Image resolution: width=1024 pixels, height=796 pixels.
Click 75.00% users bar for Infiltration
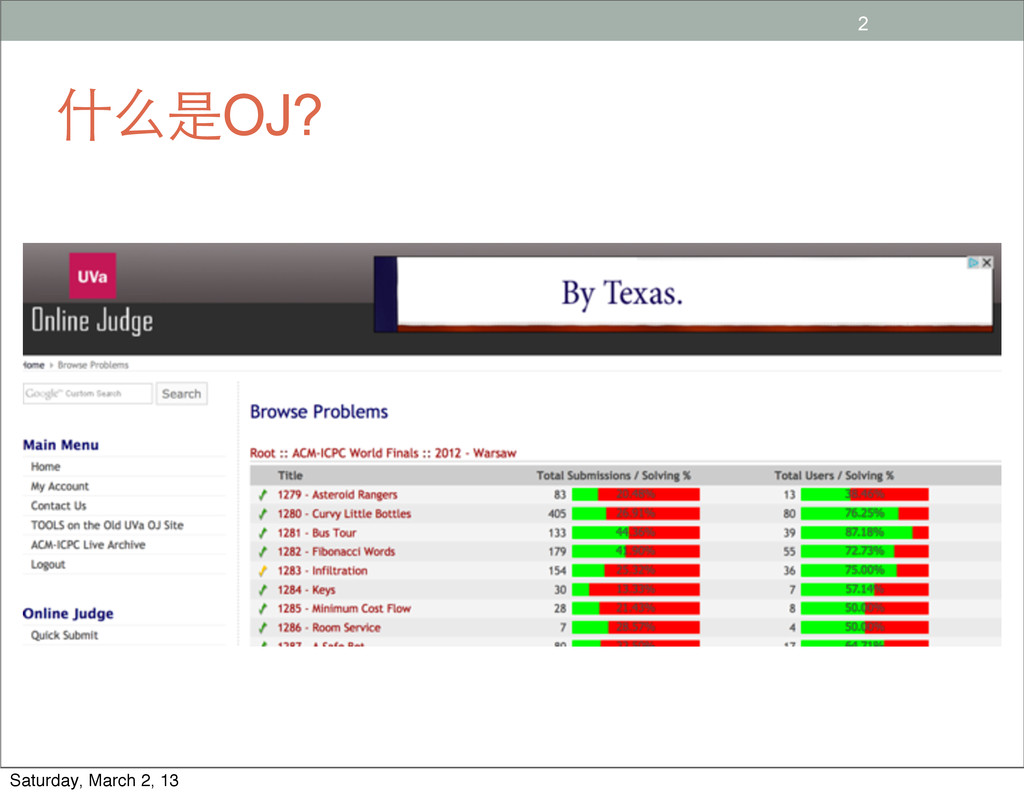pos(865,571)
